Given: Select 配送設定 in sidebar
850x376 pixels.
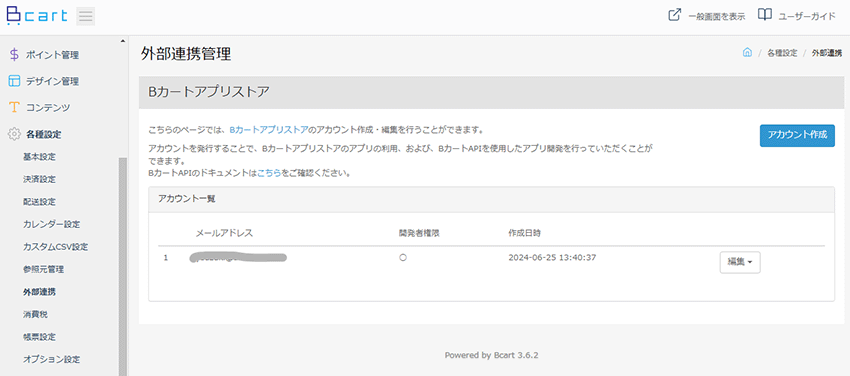Looking at the screenshot, I should (x=39, y=202).
